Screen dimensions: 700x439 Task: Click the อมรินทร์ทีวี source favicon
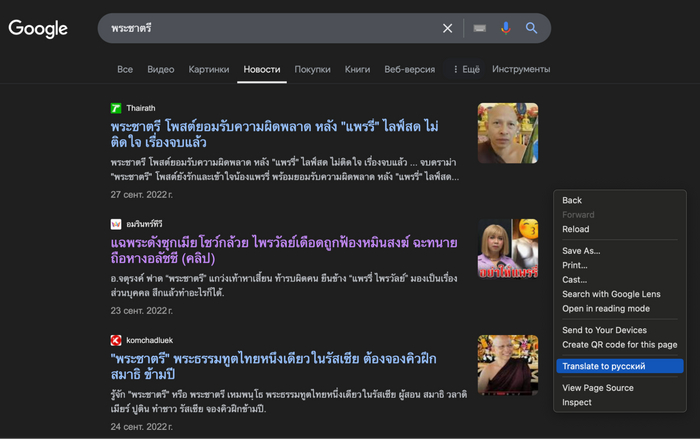click(116, 224)
